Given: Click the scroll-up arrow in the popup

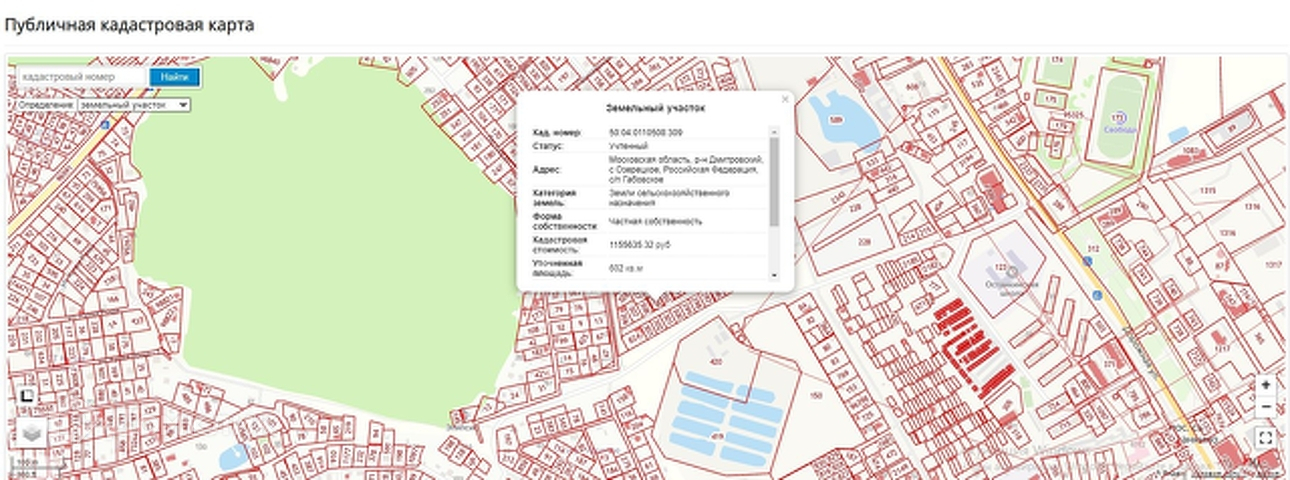Looking at the screenshot, I should pos(774,131).
